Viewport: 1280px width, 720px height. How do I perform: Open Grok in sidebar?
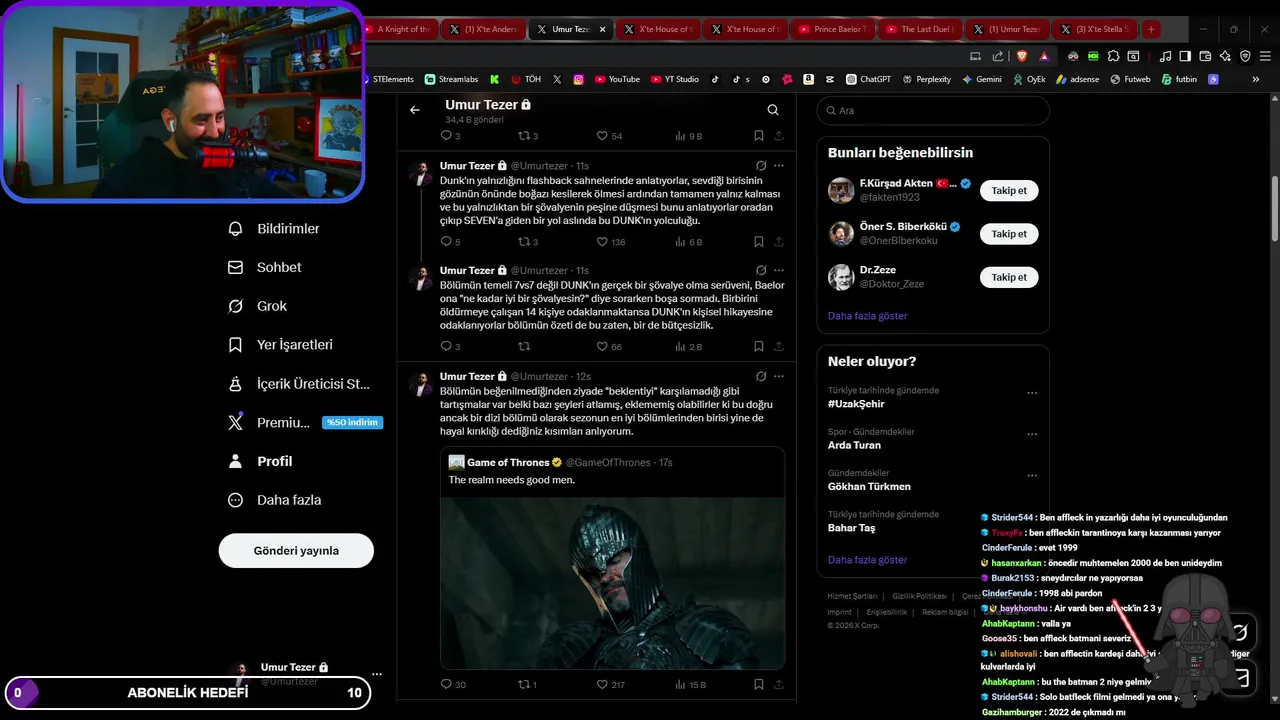point(257,306)
